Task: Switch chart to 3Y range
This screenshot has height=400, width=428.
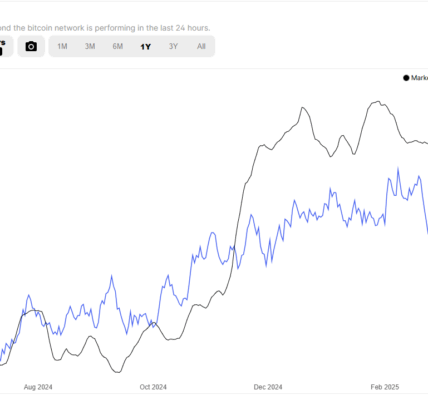Action: coord(173,46)
